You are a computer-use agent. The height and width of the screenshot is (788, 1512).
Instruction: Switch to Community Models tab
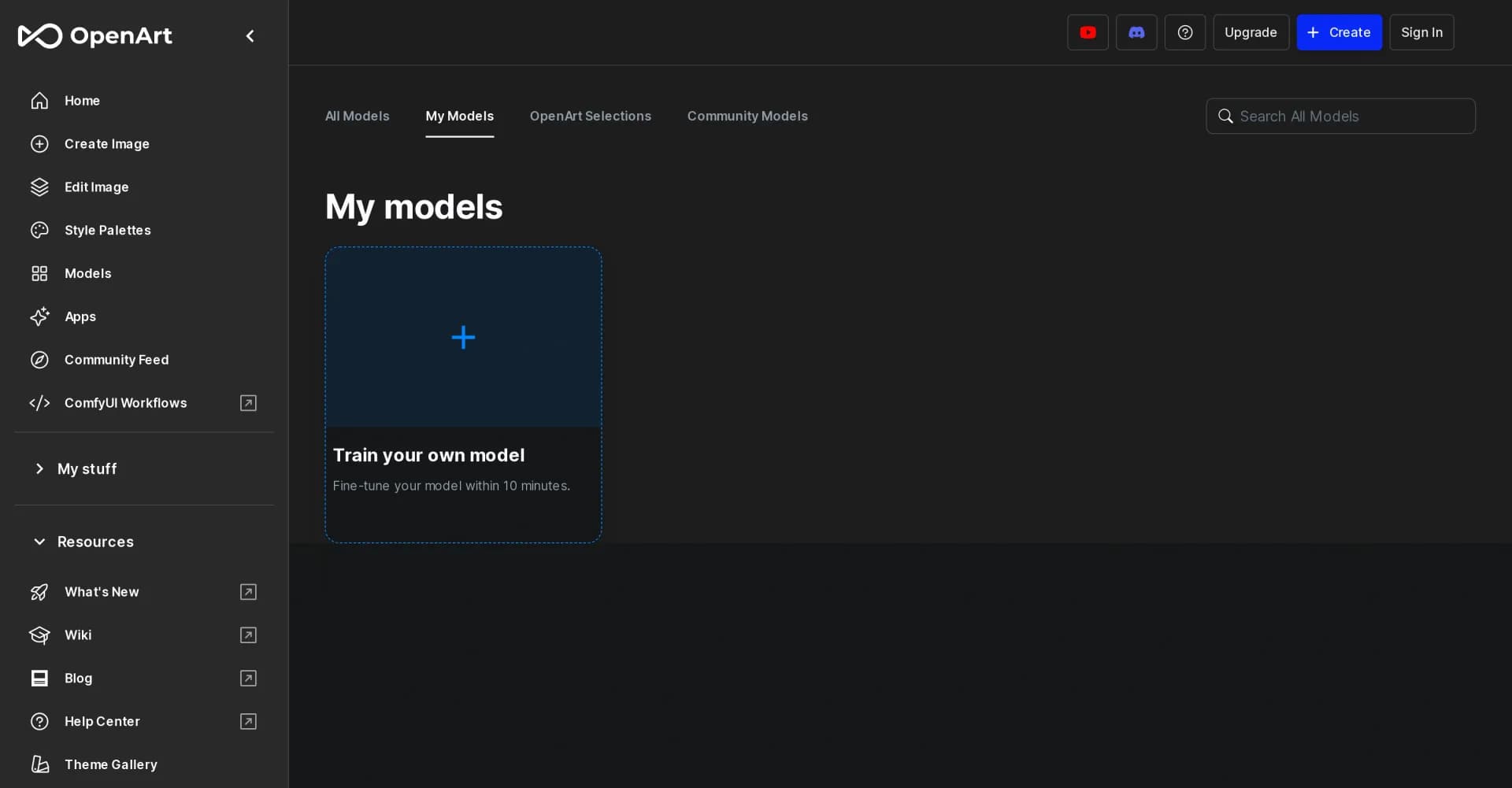point(747,117)
